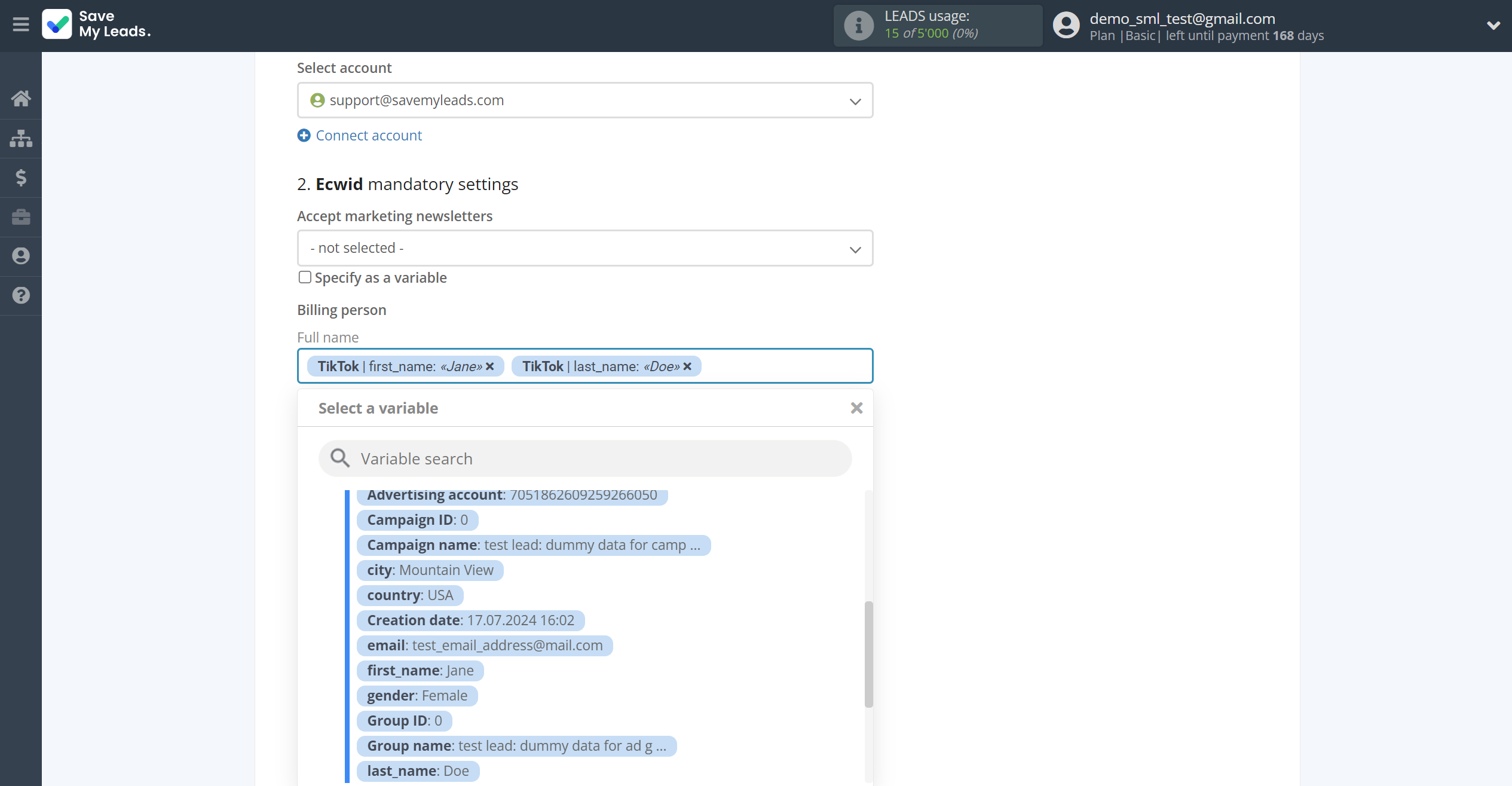
Task: Click the LEADS usage 15 of 5'000 text
Action: (x=931, y=33)
